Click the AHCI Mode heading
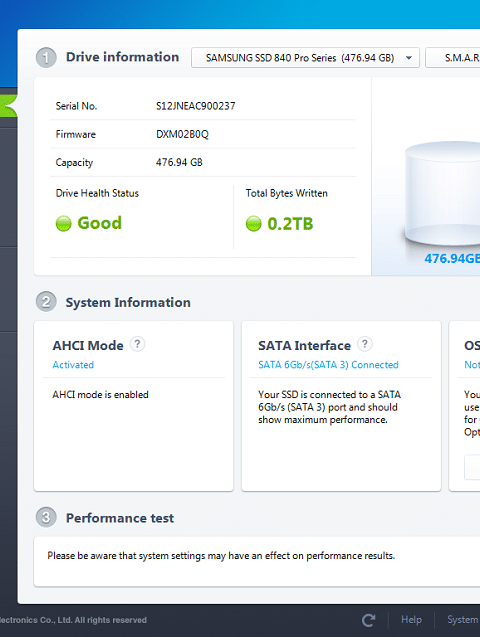The width and height of the screenshot is (480, 637). (x=88, y=346)
